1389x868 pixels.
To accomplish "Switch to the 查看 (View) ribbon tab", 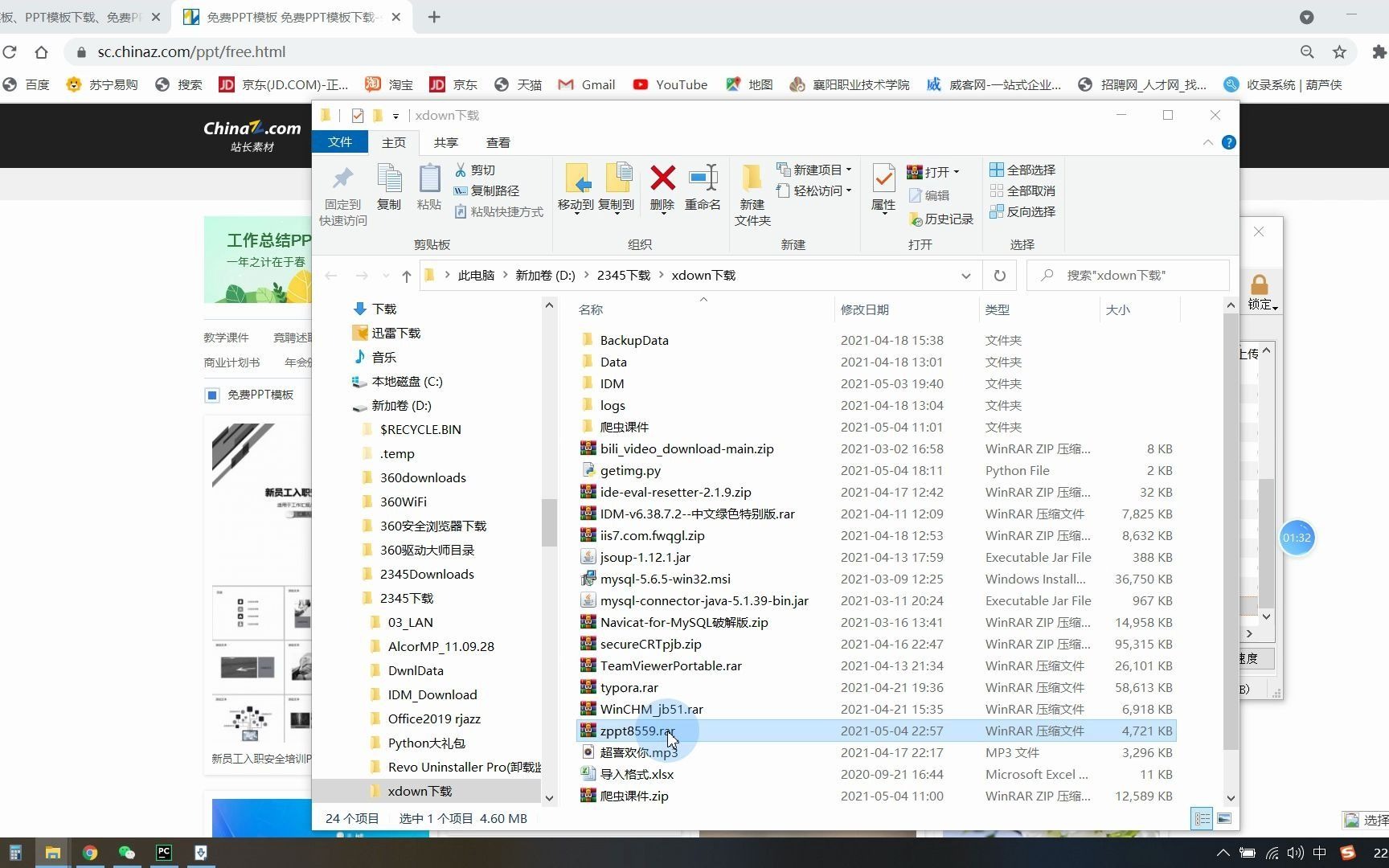I will (498, 142).
